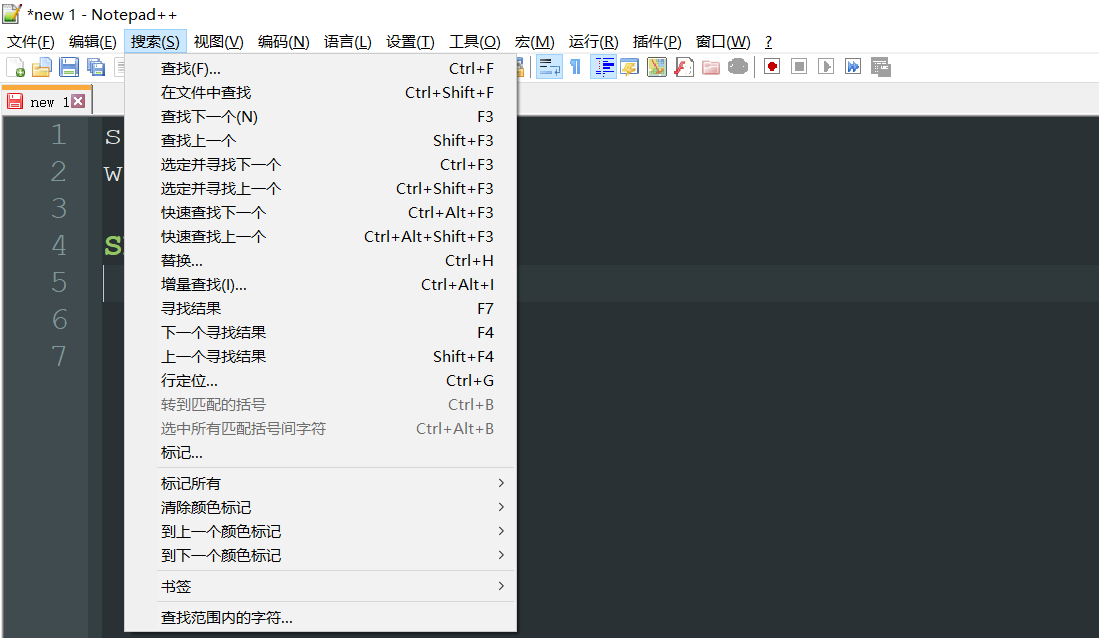
Task: Select 下一个寻找结果 menu entry
Action: [x=320, y=332]
